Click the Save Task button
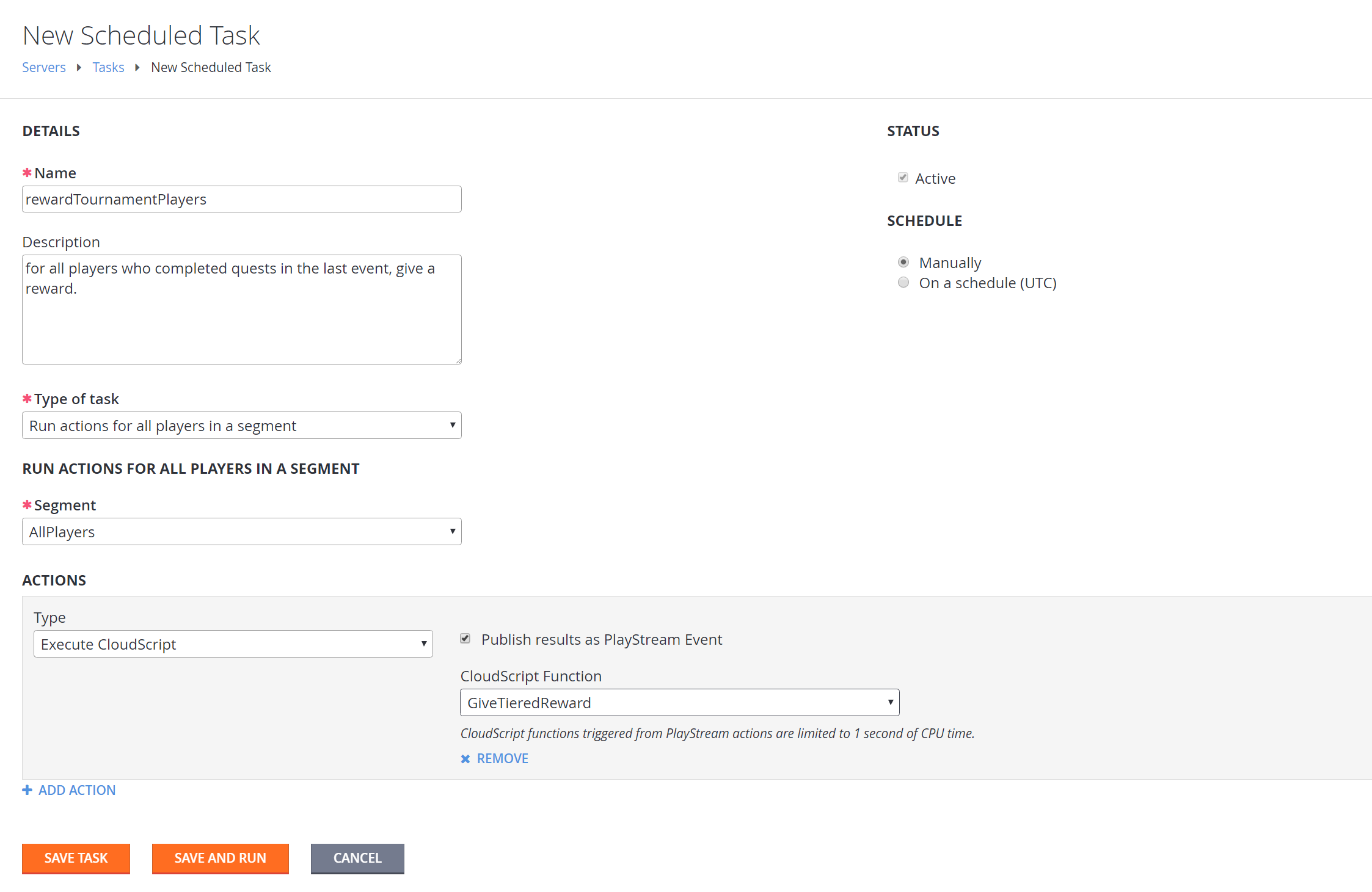1372x892 pixels. [x=77, y=857]
